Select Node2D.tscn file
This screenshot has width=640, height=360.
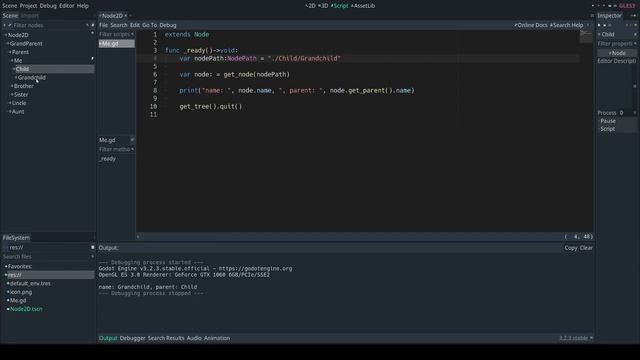(x=26, y=309)
